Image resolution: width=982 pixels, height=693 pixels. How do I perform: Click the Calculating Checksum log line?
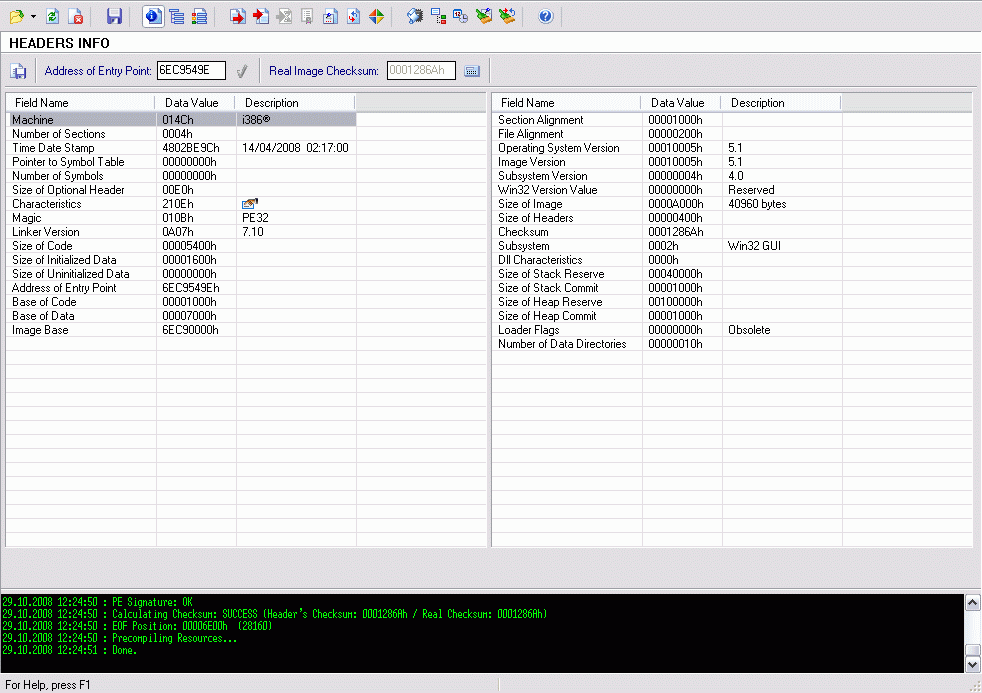[x=275, y=614]
